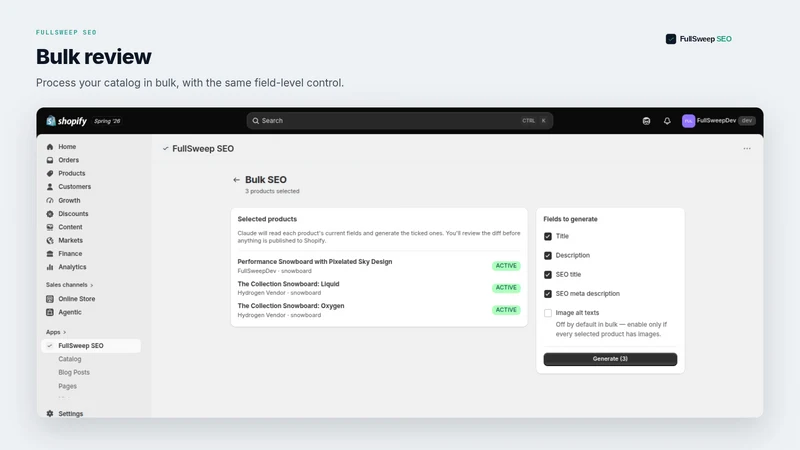
Task: Click the checkmark icon by FullSweep SEO heading
Action: 165,148
